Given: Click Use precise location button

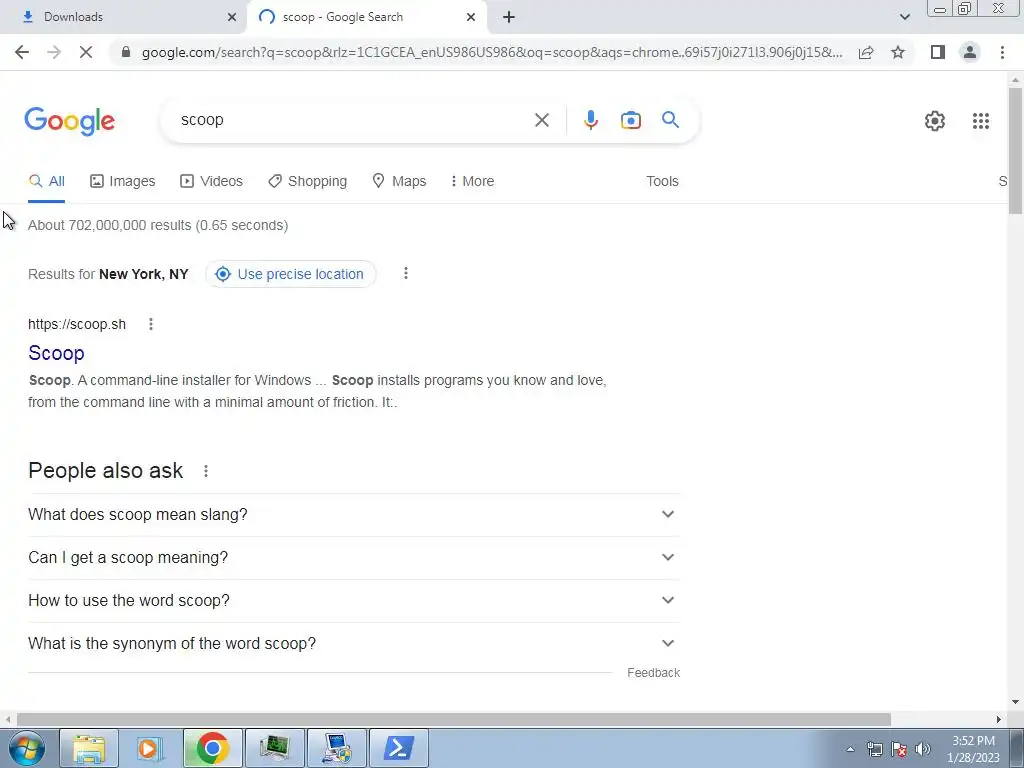Looking at the screenshot, I should (x=291, y=274).
